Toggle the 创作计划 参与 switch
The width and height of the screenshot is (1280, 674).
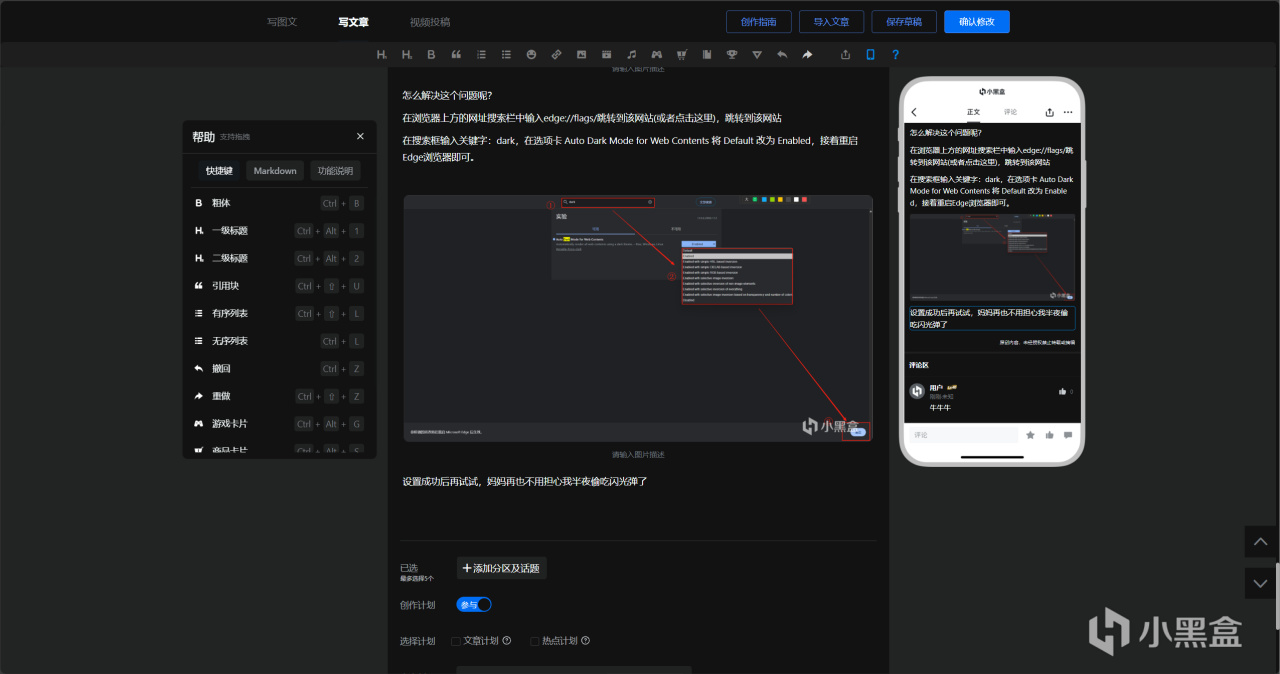474,604
